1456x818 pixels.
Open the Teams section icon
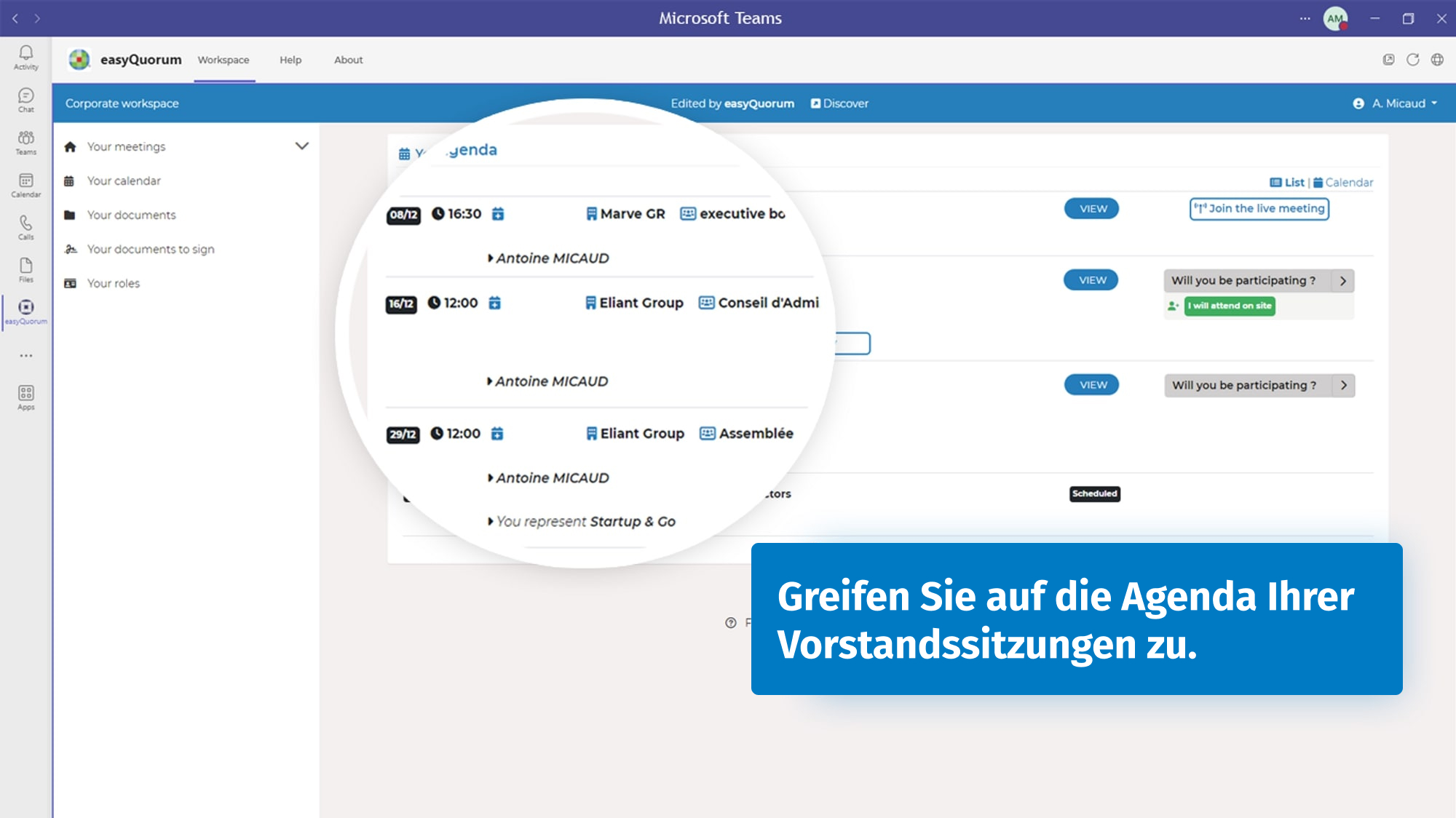tap(25, 142)
